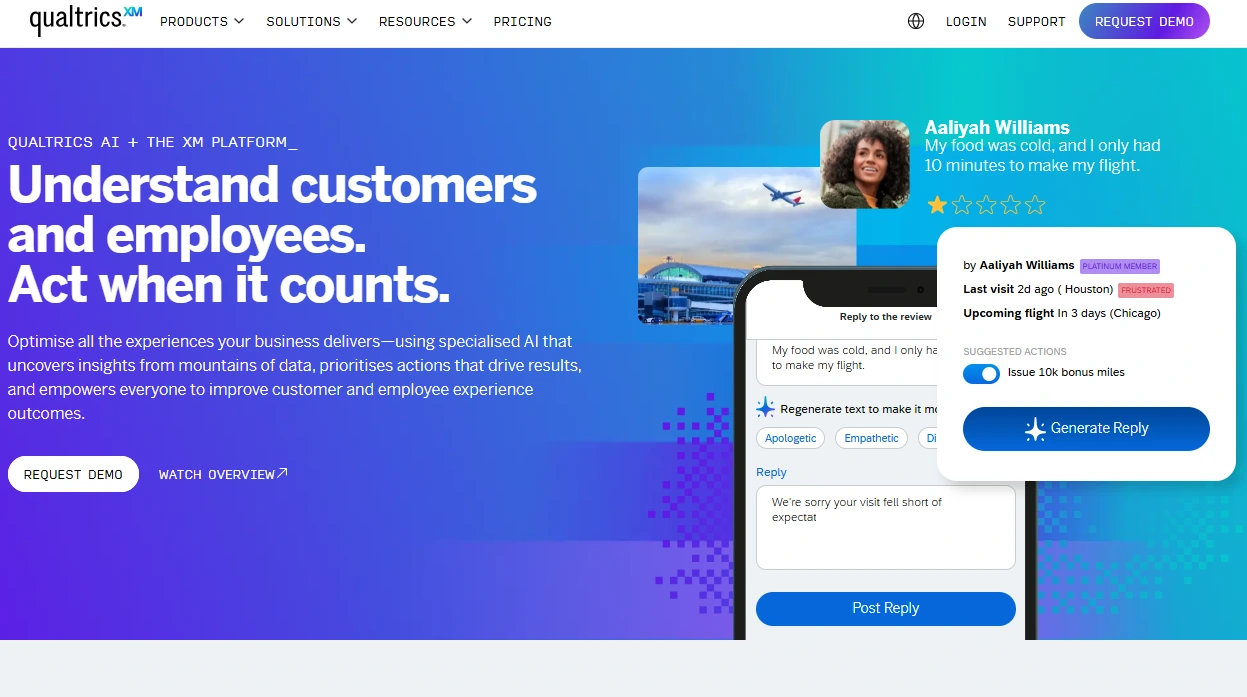Image resolution: width=1247 pixels, height=697 pixels.
Task: Open the globe language selector
Action: click(x=916, y=21)
